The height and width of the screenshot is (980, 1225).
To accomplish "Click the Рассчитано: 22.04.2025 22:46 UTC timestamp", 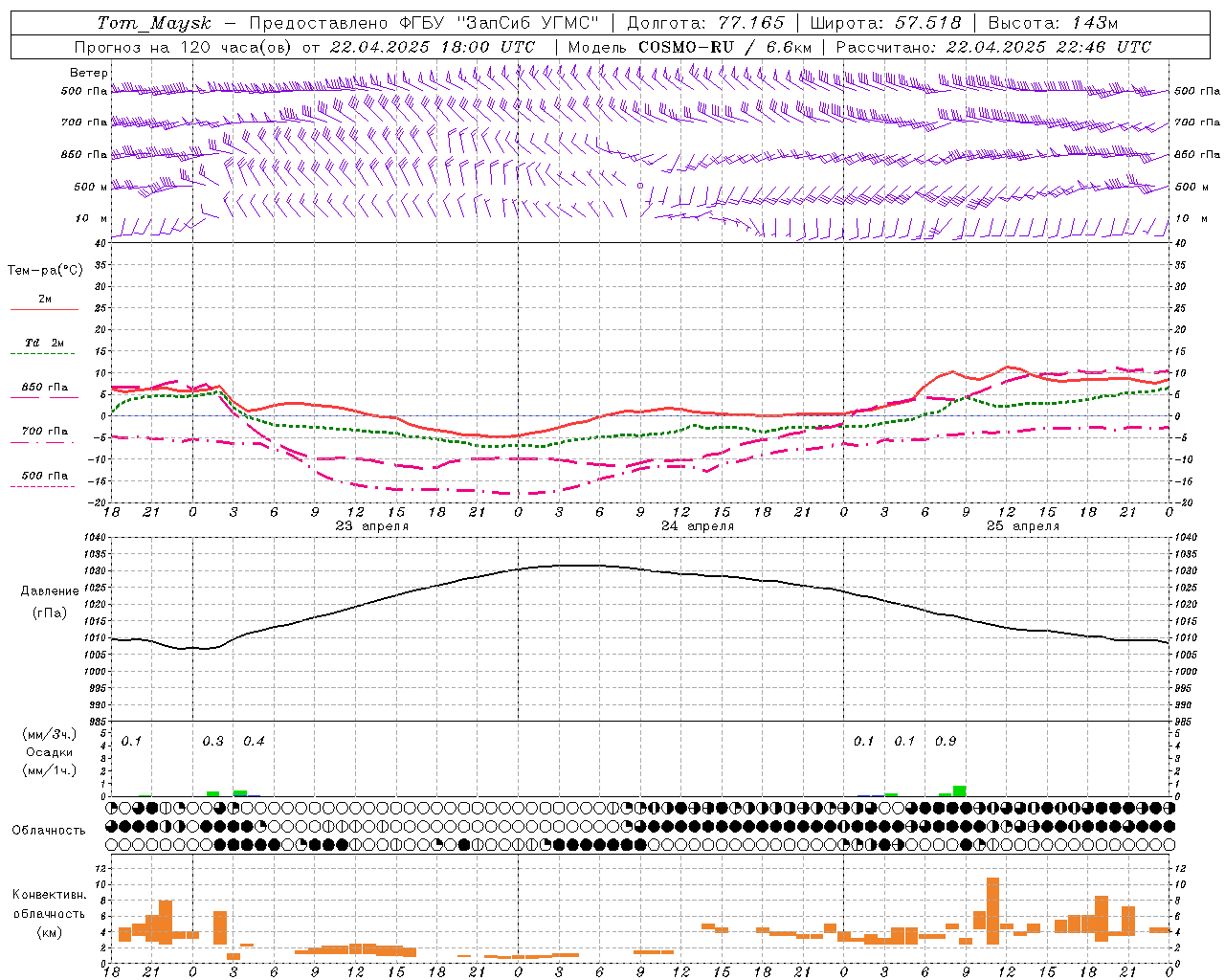I will (993, 47).
